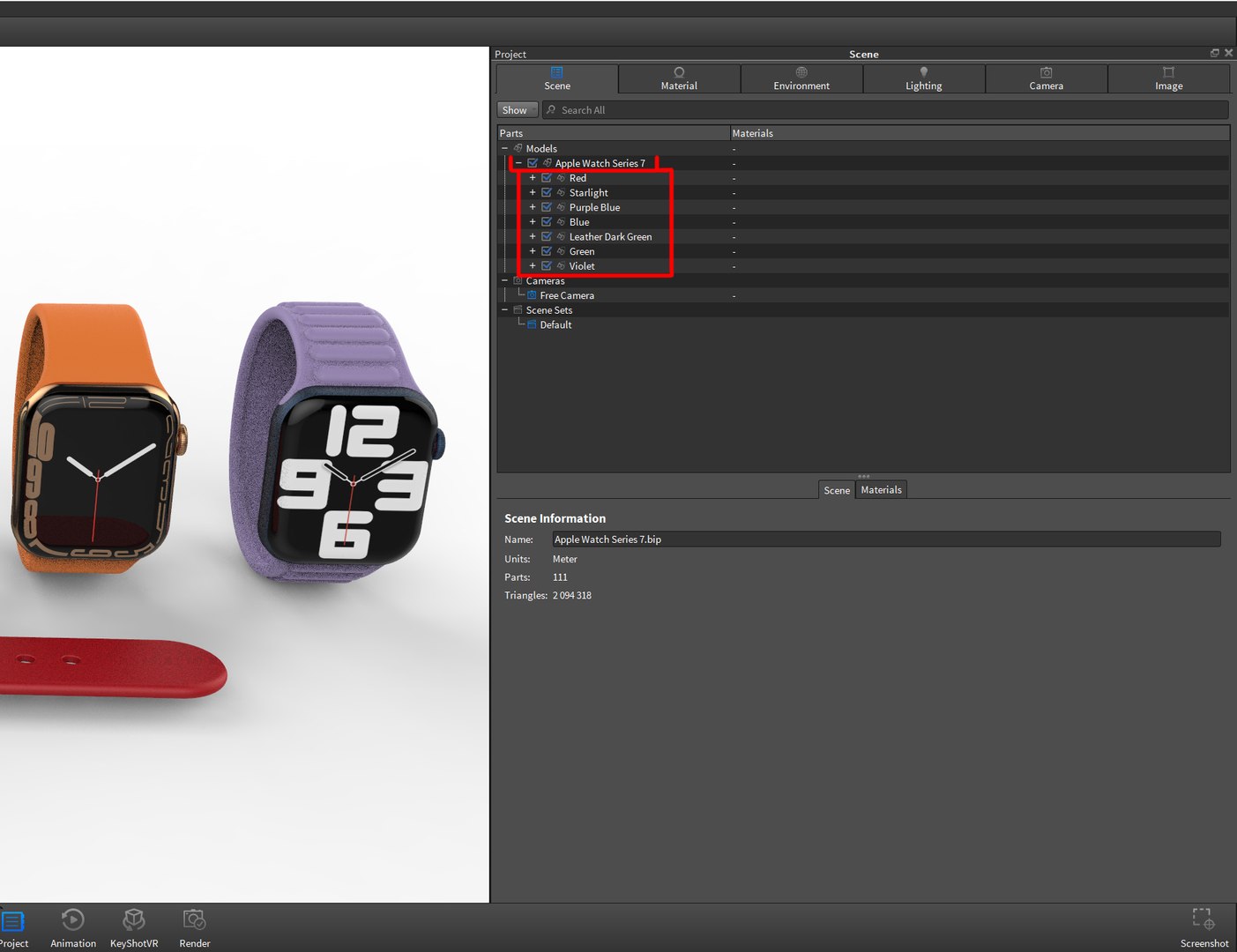Expand the Purple Blue part group

coord(533,207)
